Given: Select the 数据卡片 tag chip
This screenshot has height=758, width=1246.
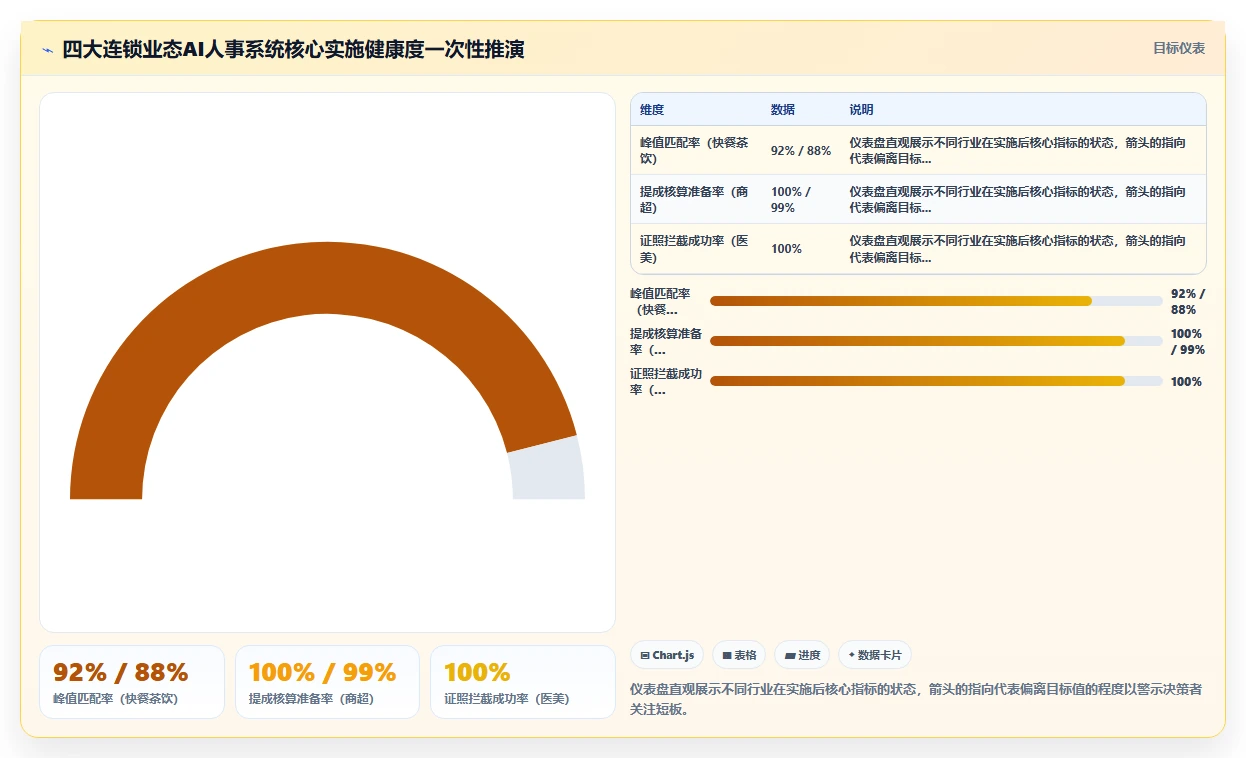Looking at the screenshot, I should [875, 655].
